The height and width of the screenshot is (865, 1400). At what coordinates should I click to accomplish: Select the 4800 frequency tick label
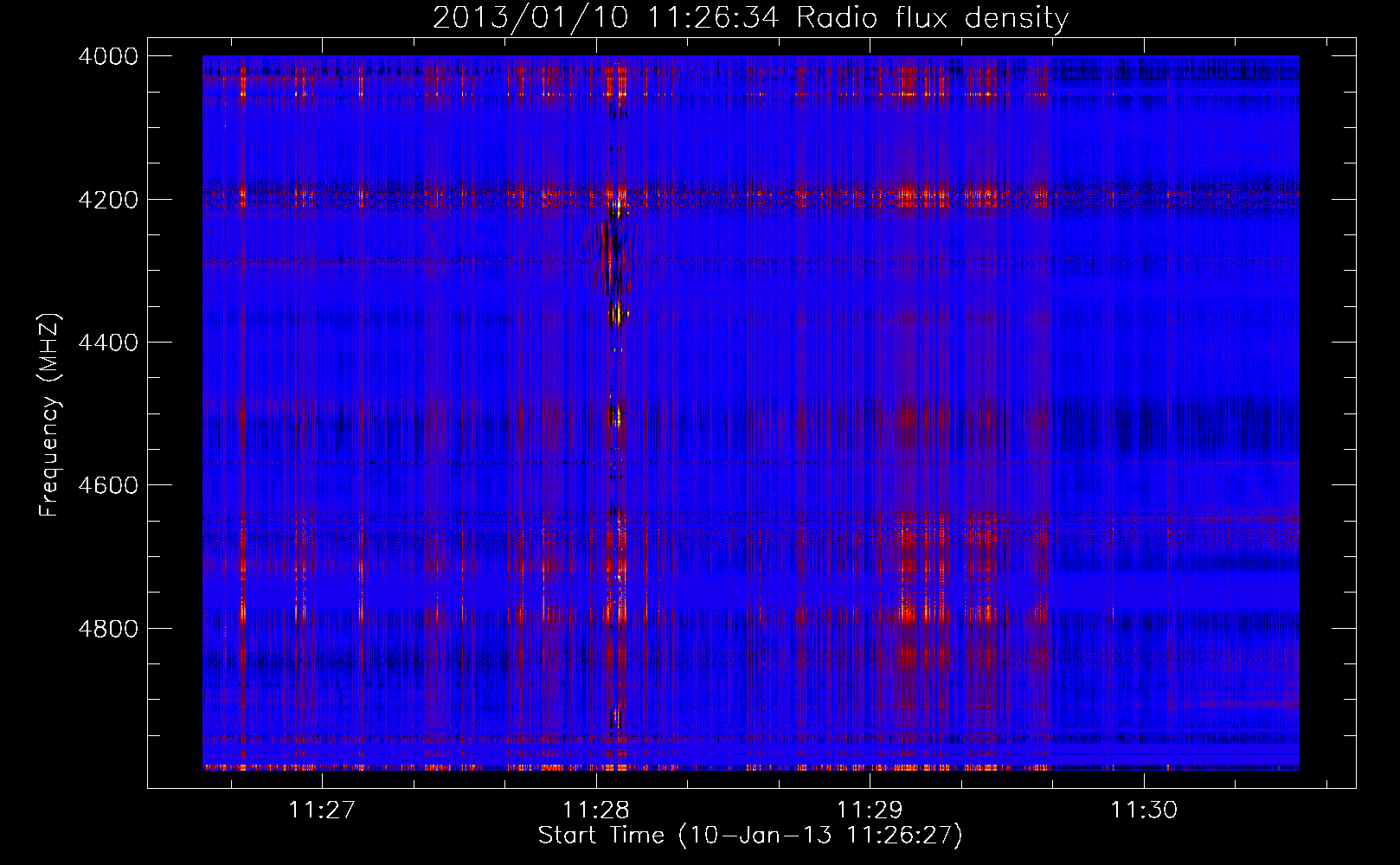coord(108,628)
